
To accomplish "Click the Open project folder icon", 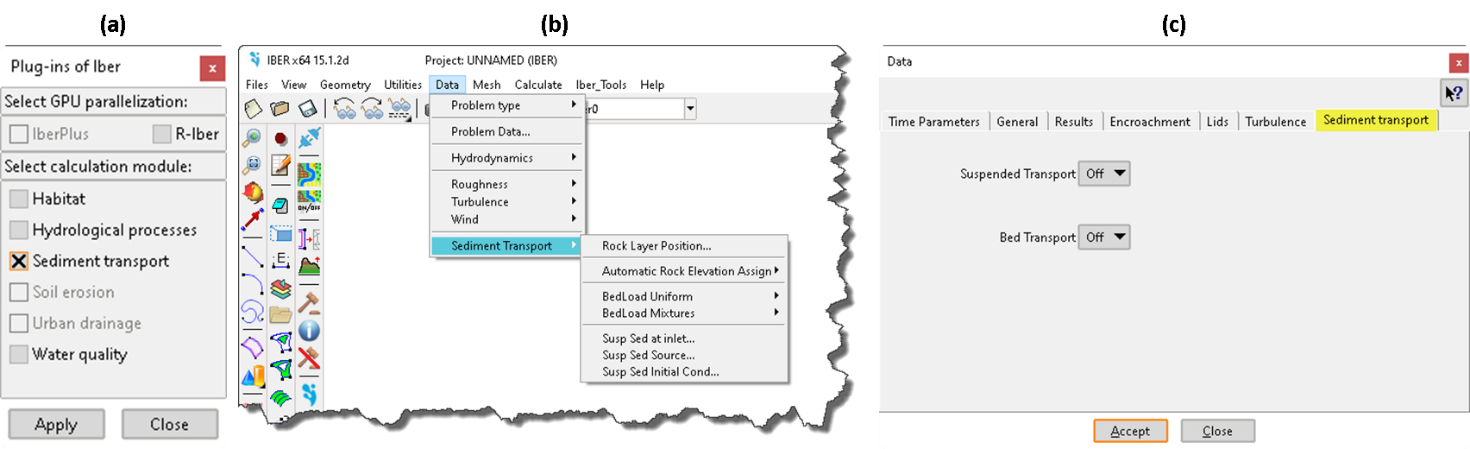I will click(280, 108).
